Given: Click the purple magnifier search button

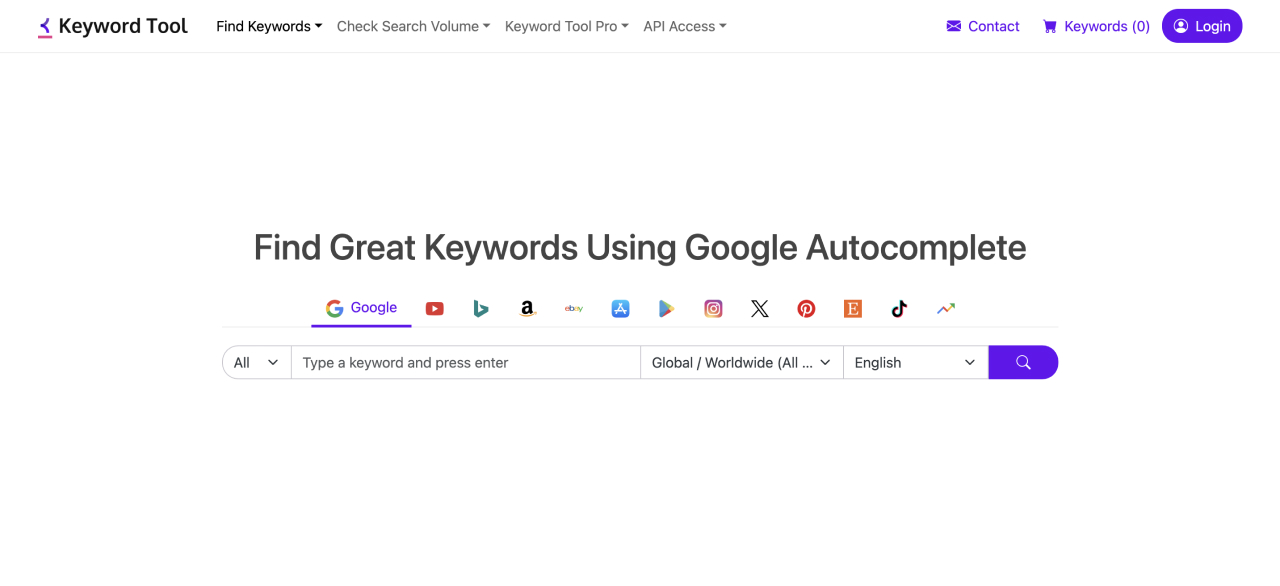Looking at the screenshot, I should tap(1023, 362).
